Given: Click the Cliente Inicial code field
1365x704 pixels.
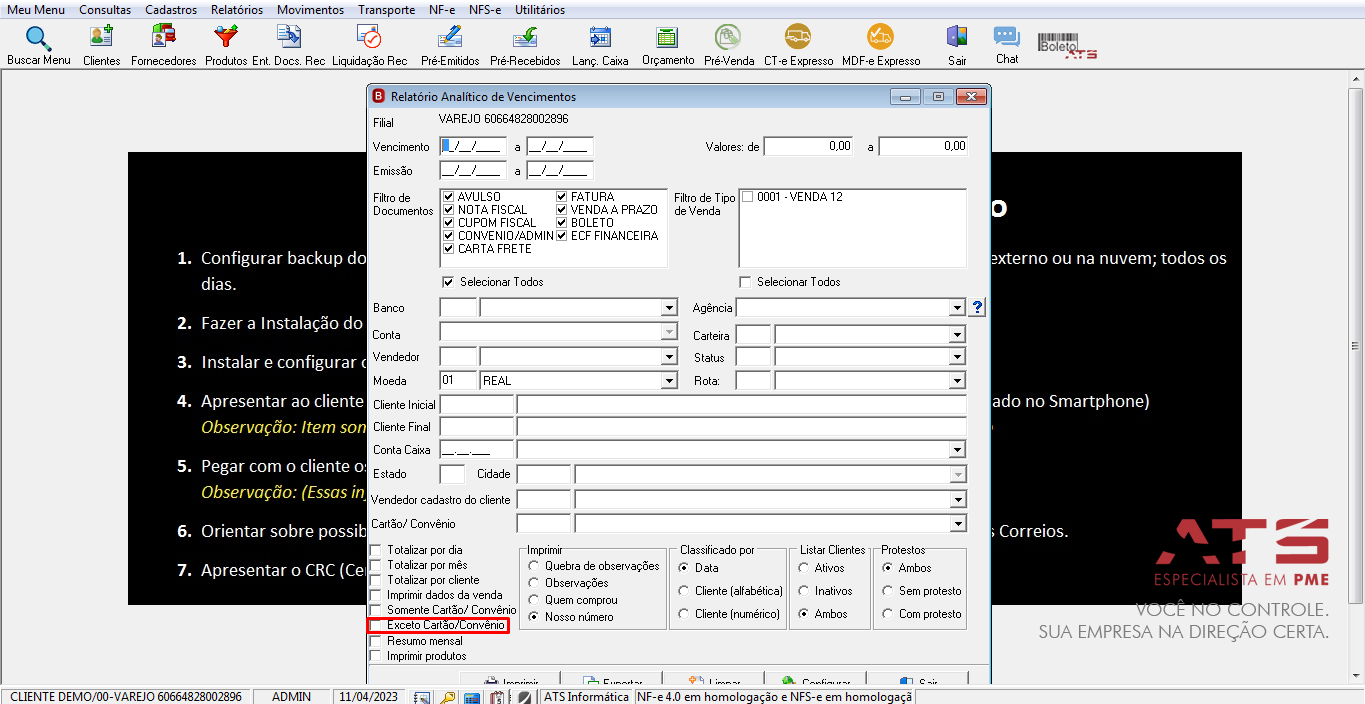Looking at the screenshot, I should pyautogui.click(x=476, y=405).
